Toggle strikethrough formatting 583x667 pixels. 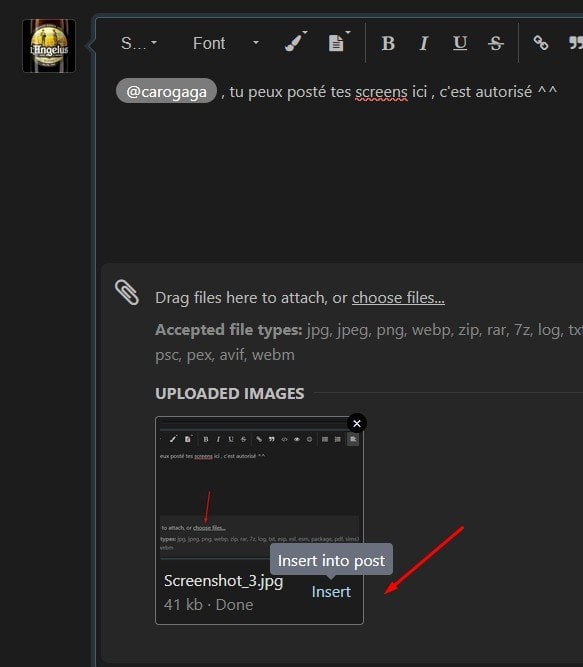click(x=496, y=43)
